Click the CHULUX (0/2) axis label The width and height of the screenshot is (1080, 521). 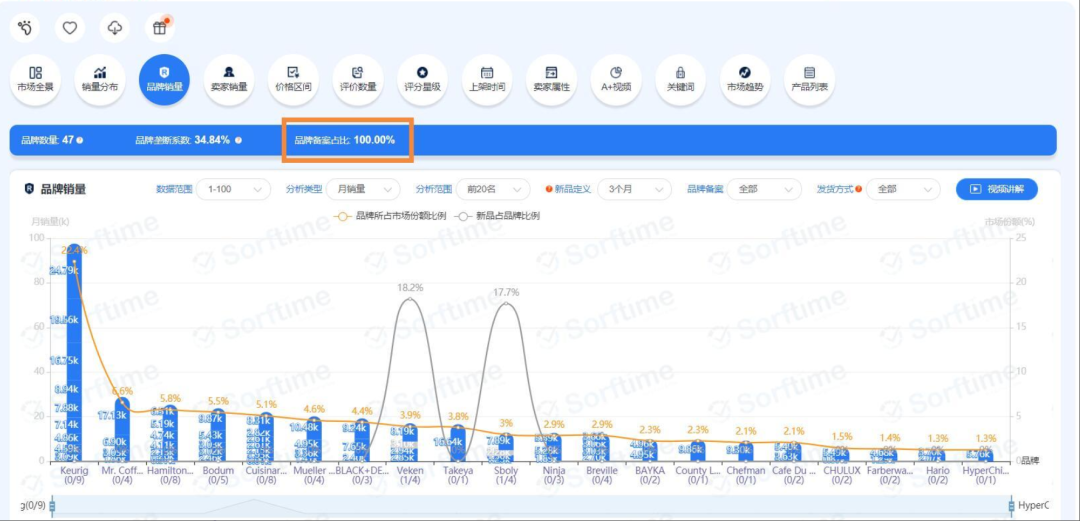click(842, 475)
